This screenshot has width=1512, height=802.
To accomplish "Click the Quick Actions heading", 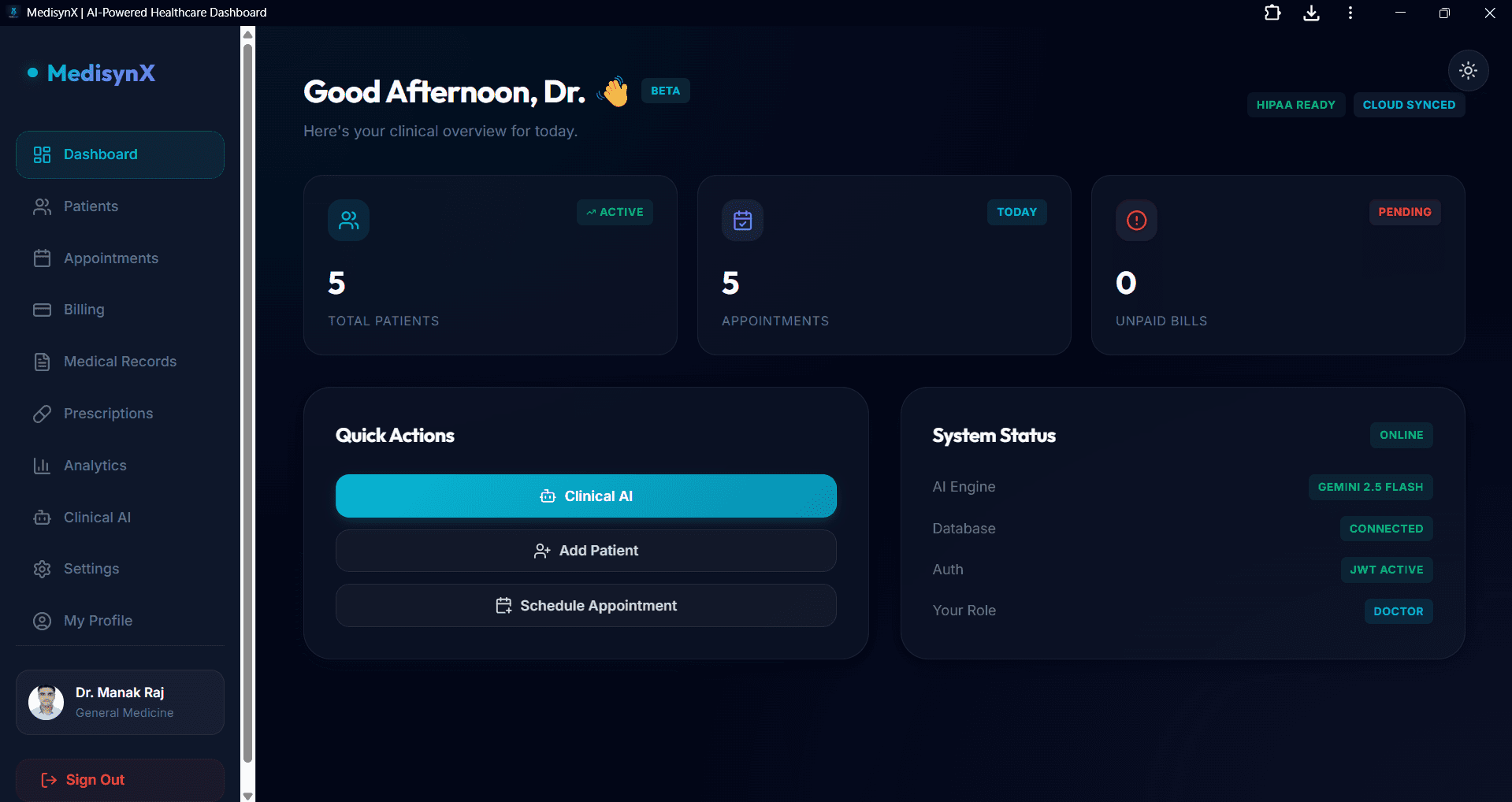I will tap(395, 436).
